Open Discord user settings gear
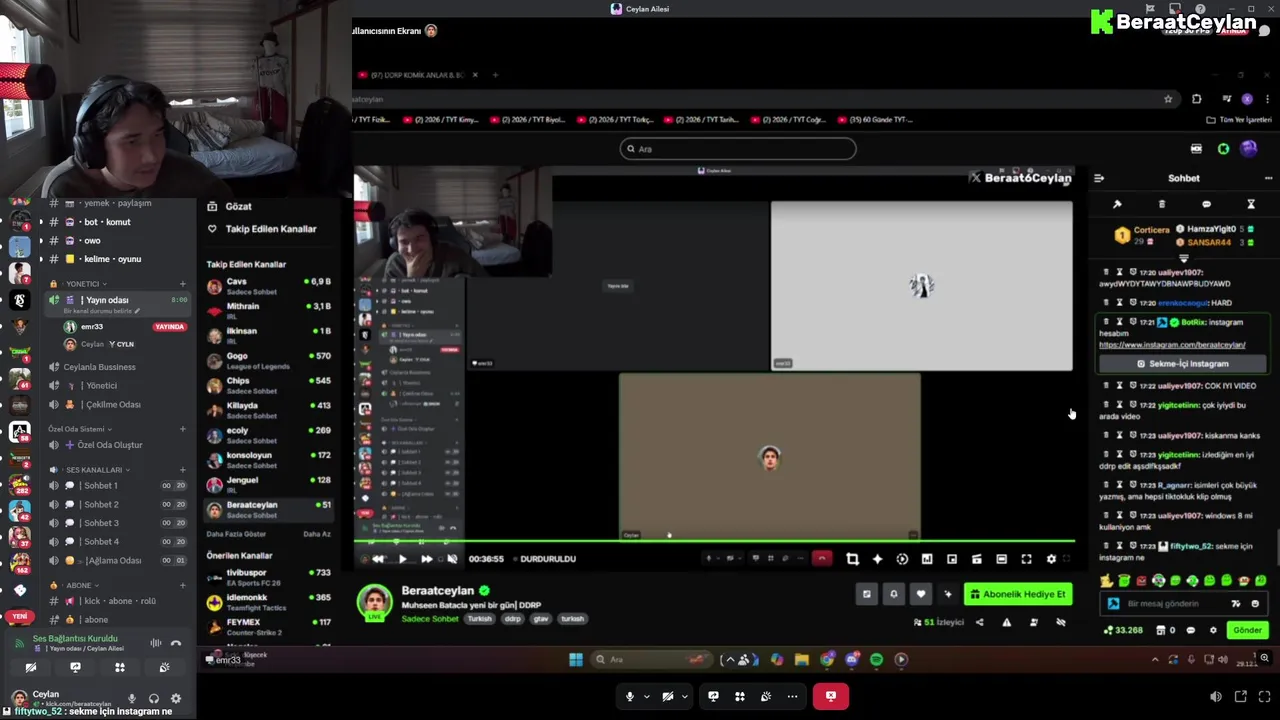Viewport: 1280px width, 720px height. [x=176, y=699]
